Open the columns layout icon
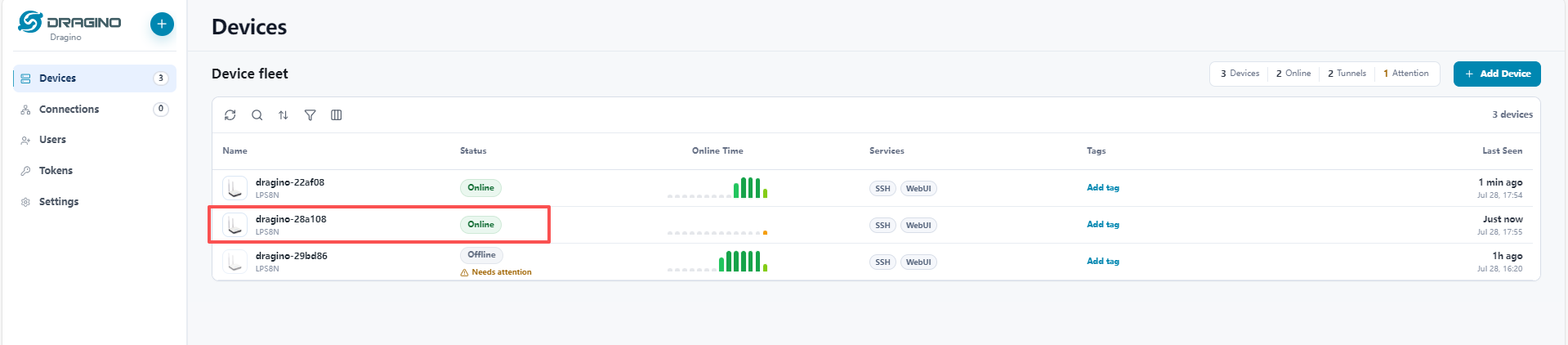 [x=336, y=115]
